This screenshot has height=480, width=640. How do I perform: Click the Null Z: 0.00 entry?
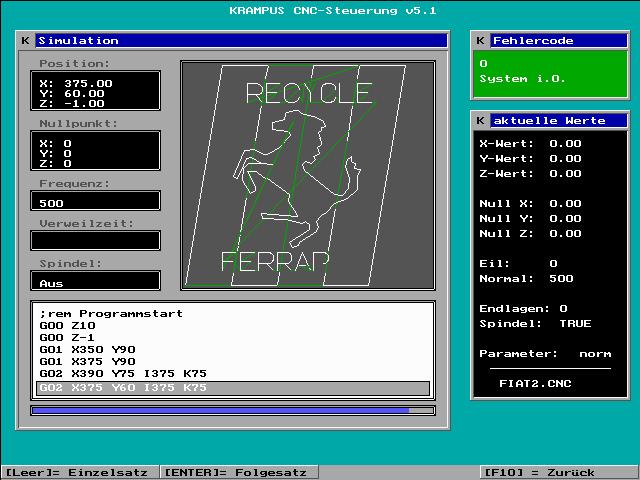tap(530, 234)
